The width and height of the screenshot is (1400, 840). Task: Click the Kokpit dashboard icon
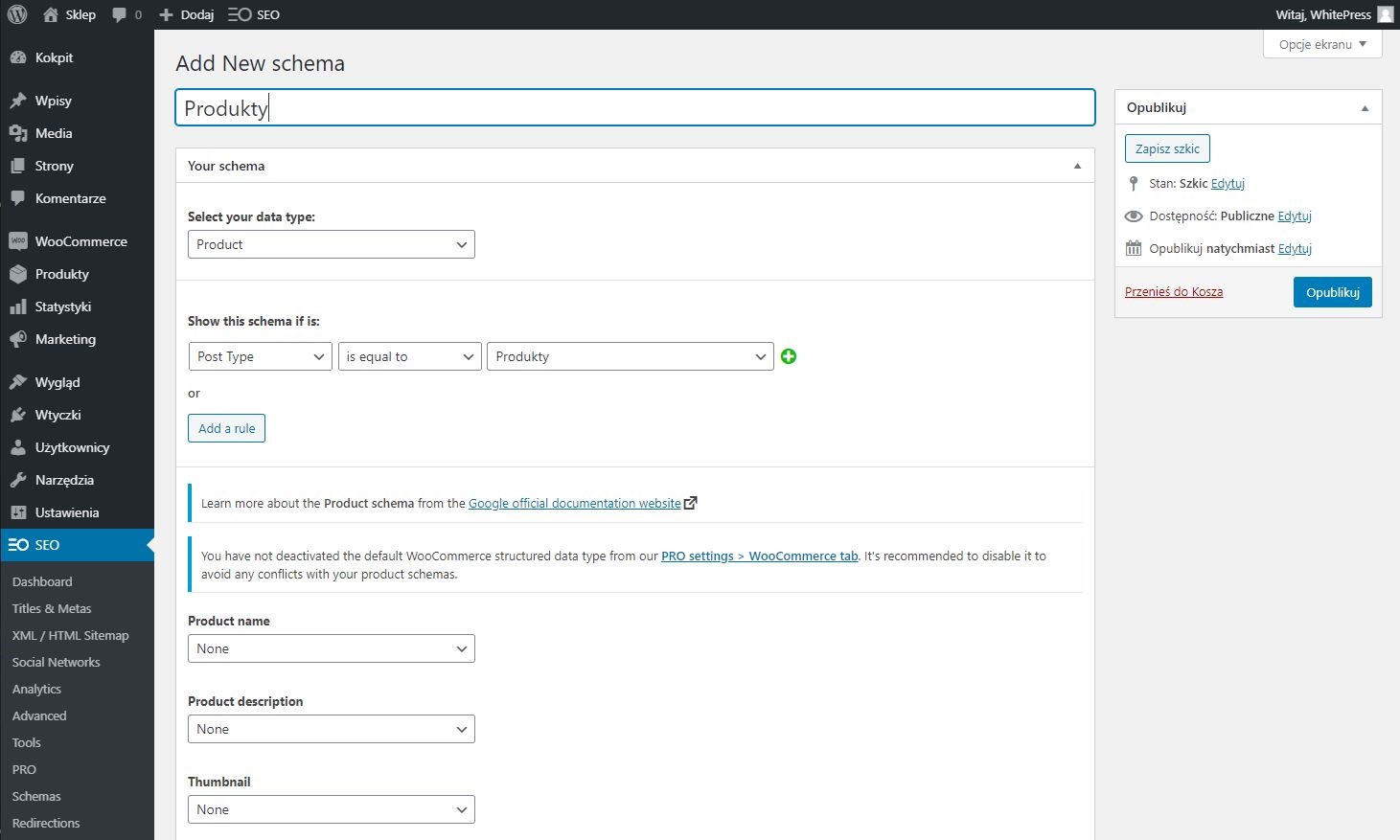(x=18, y=57)
